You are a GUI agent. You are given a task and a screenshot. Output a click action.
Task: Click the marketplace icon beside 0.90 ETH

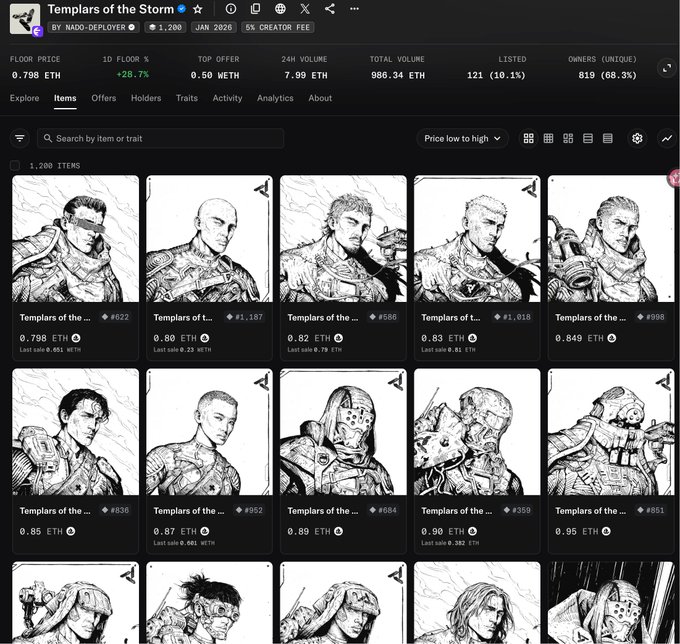pyautogui.click(x=473, y=531)
